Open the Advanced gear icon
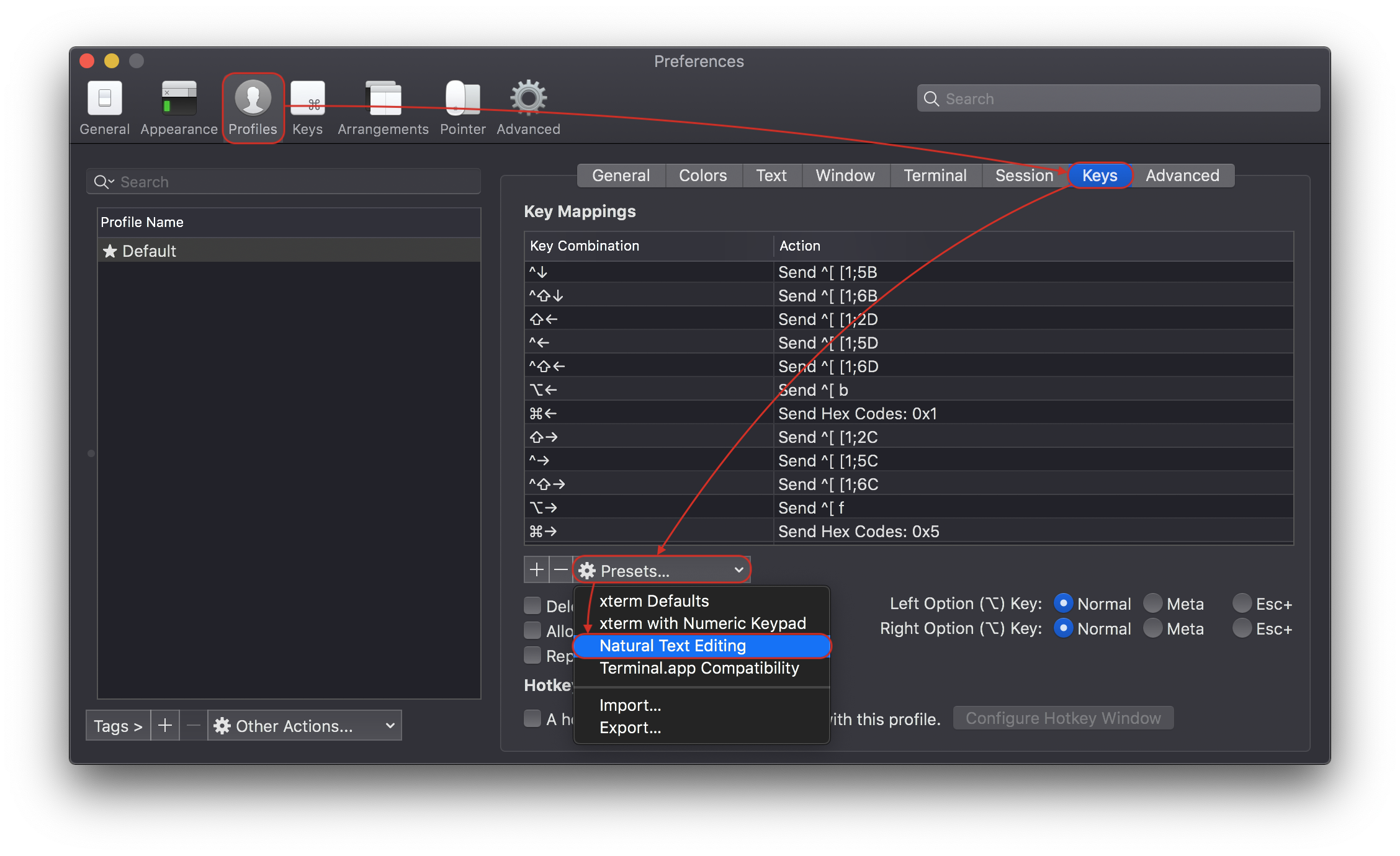 click(x=528, y=99)
